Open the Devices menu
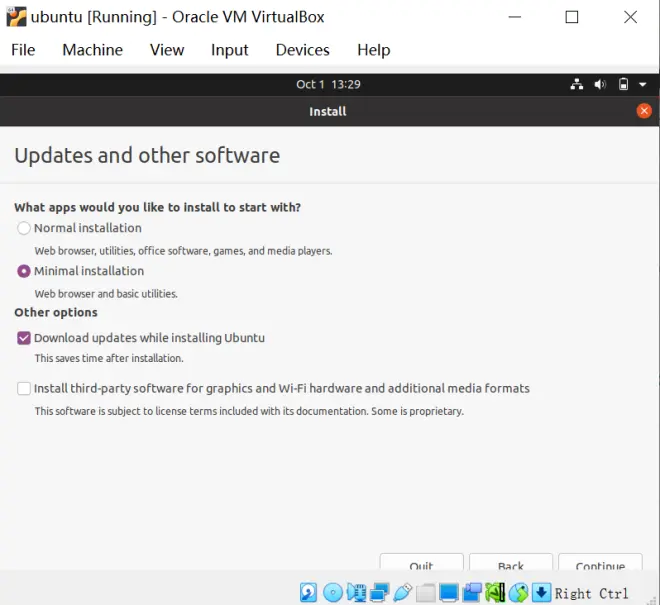The width and height of the screenshot is (660, 605). 303,50
